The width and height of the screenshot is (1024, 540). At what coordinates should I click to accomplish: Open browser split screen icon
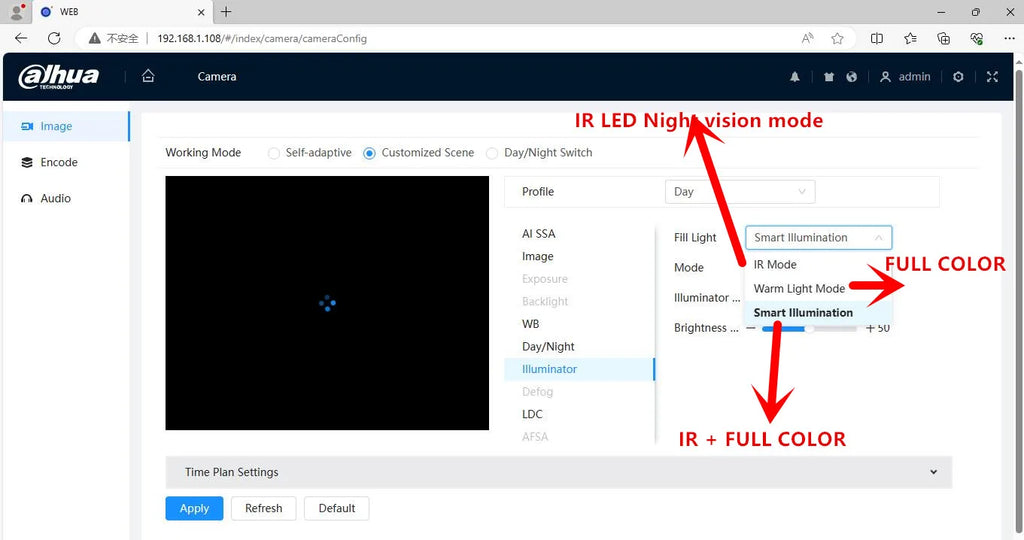click(x=877, y=38)
